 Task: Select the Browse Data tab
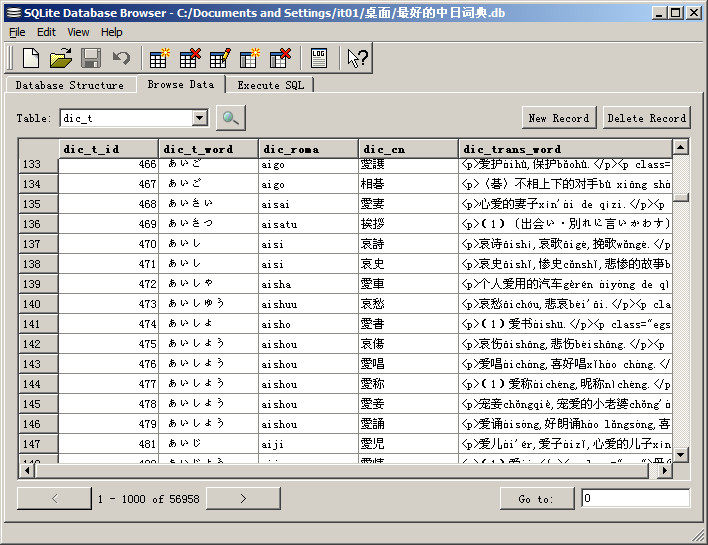click(181, 84)
